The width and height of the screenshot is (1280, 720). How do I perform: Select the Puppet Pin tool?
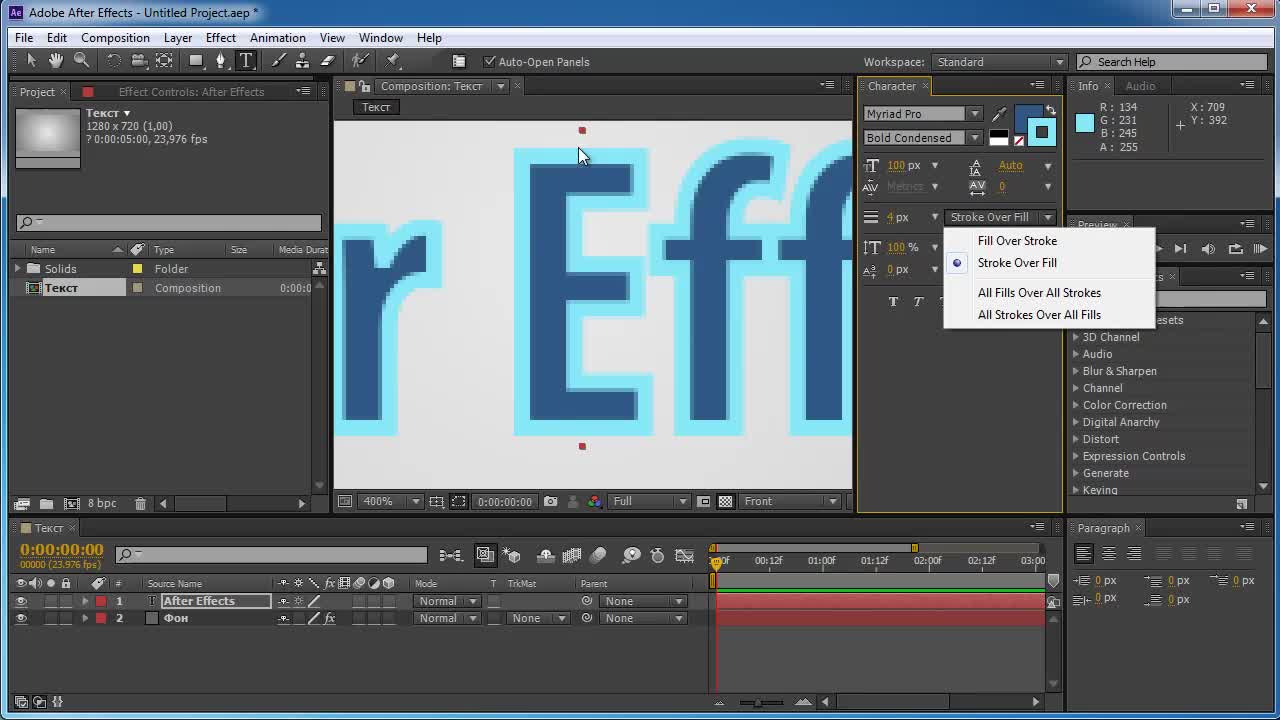tap(393, 61)
